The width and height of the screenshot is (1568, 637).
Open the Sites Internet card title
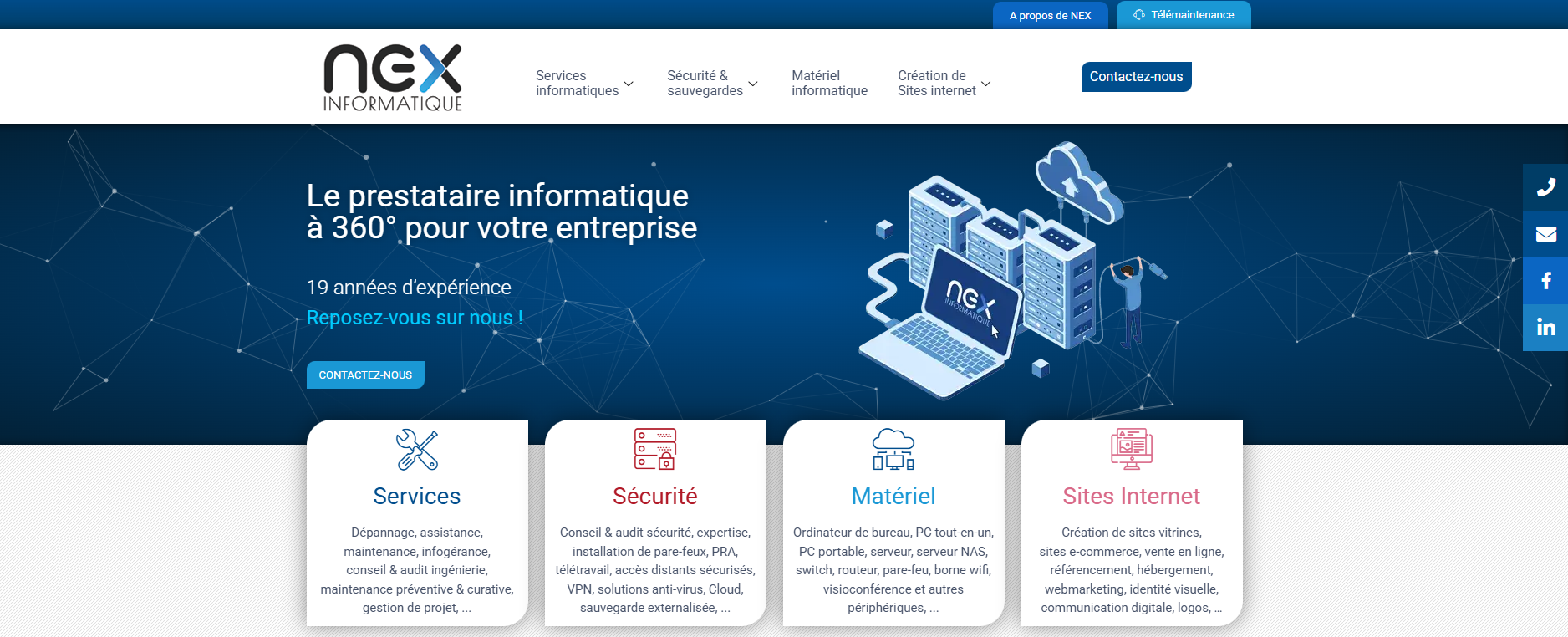(1132, 496)
